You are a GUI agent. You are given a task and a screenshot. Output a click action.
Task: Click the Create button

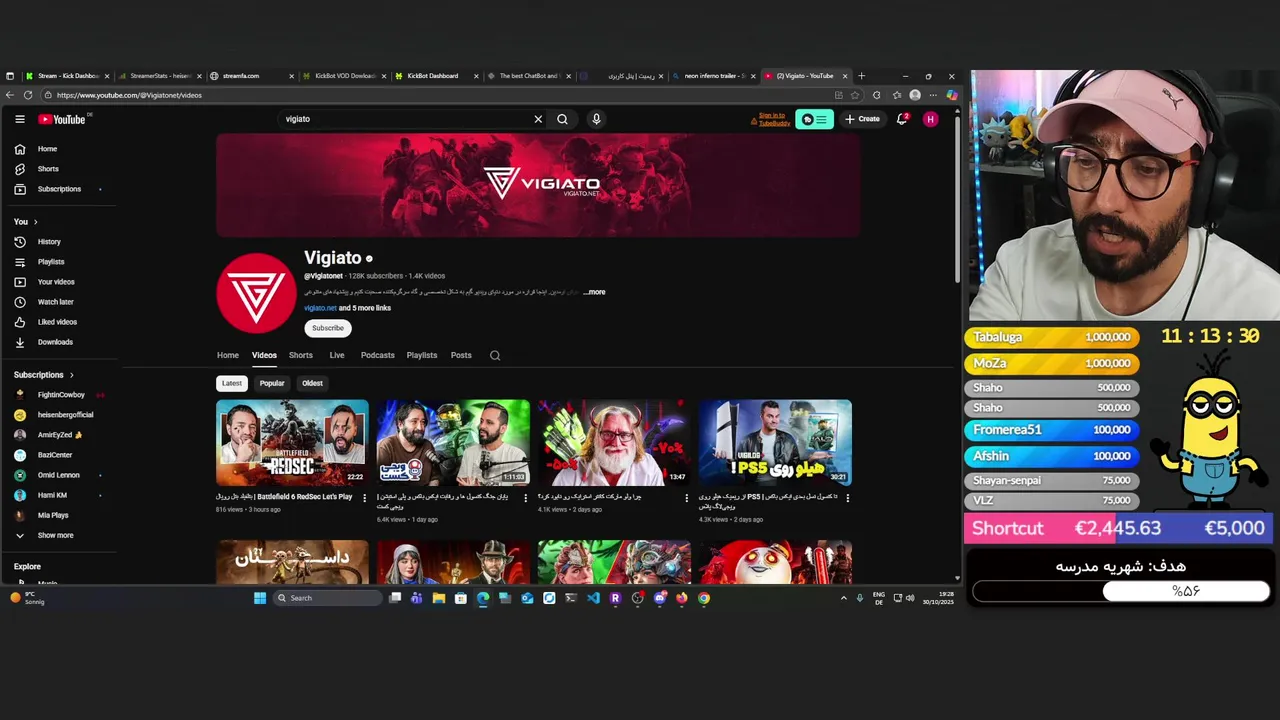click(x=862, y=119)
